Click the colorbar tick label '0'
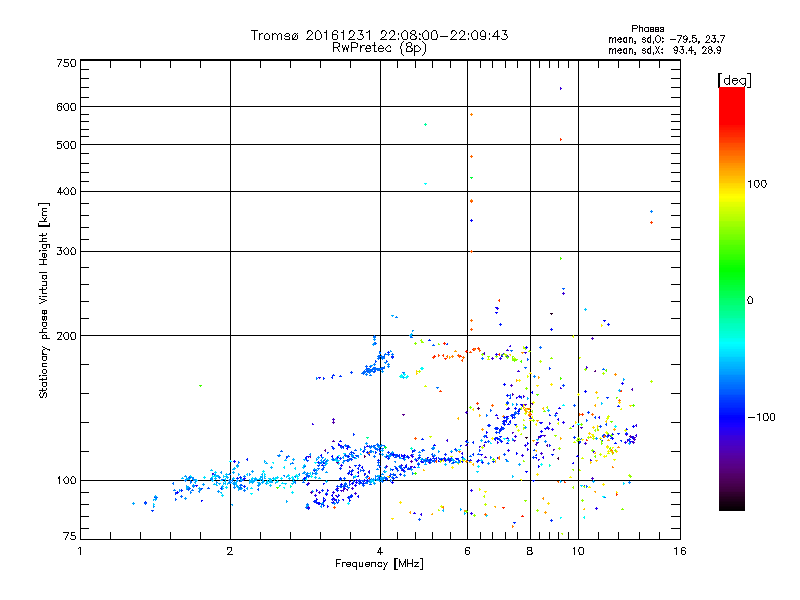The image size is (800, 600). click(750, 301)
